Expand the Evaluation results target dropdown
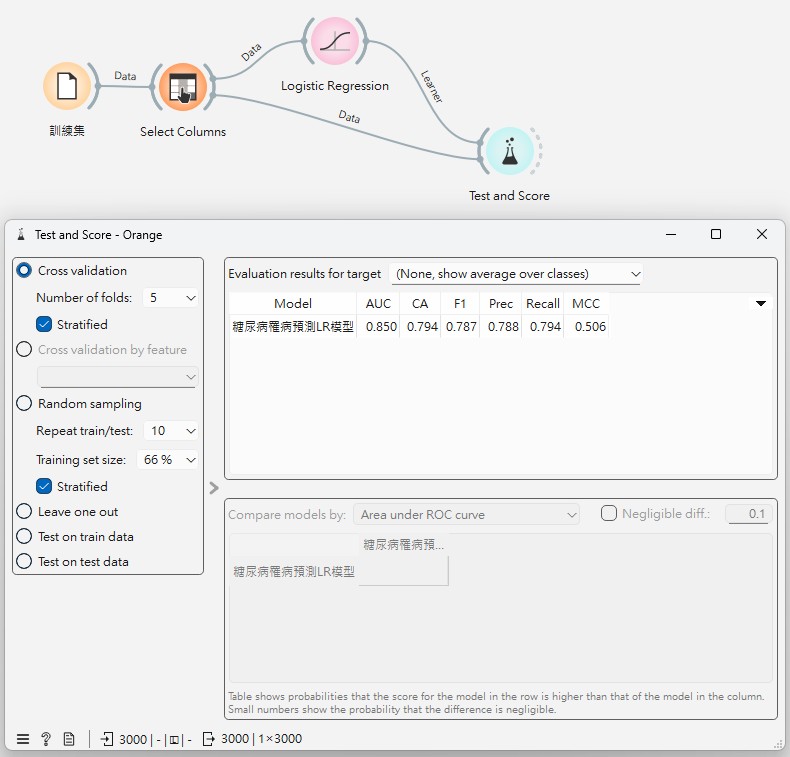790x757 pixels. [516, 274]
